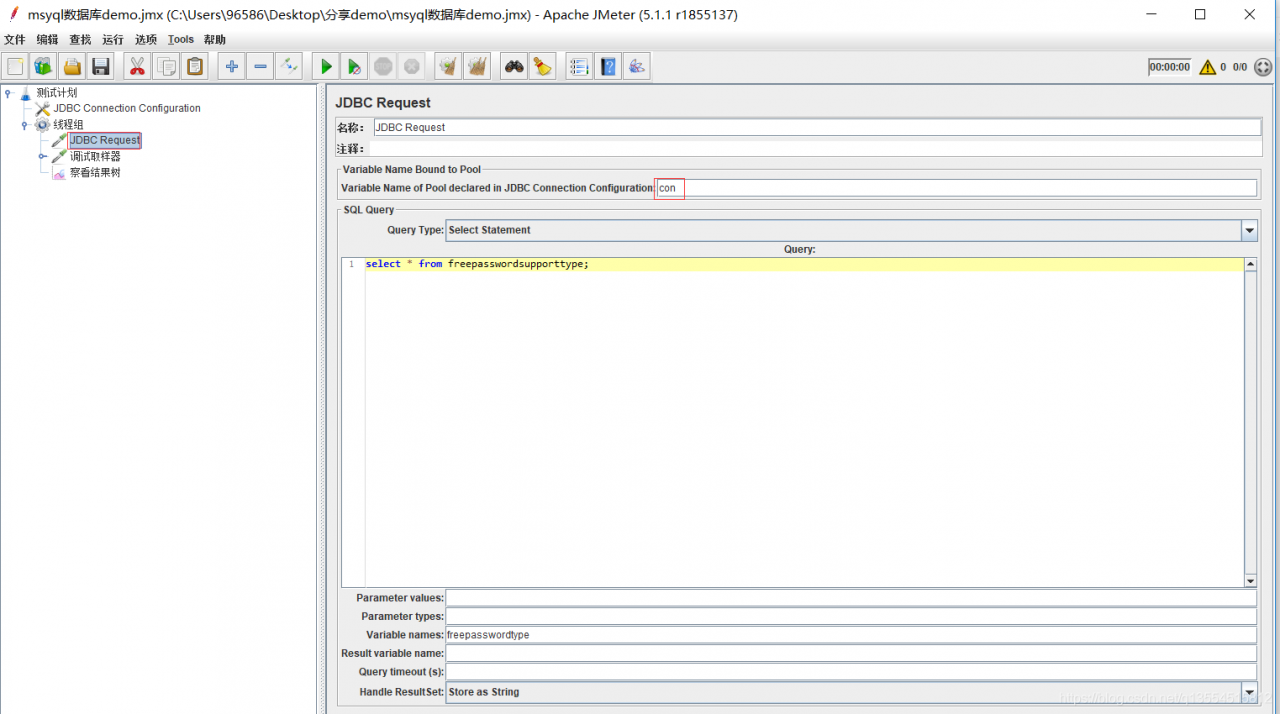Image resolution: width=1280 pixels, height=714 pixels.
Task: Click the SQL query text 'select * from freepasswordsupporttype;'
Action: tap(477, 264)
